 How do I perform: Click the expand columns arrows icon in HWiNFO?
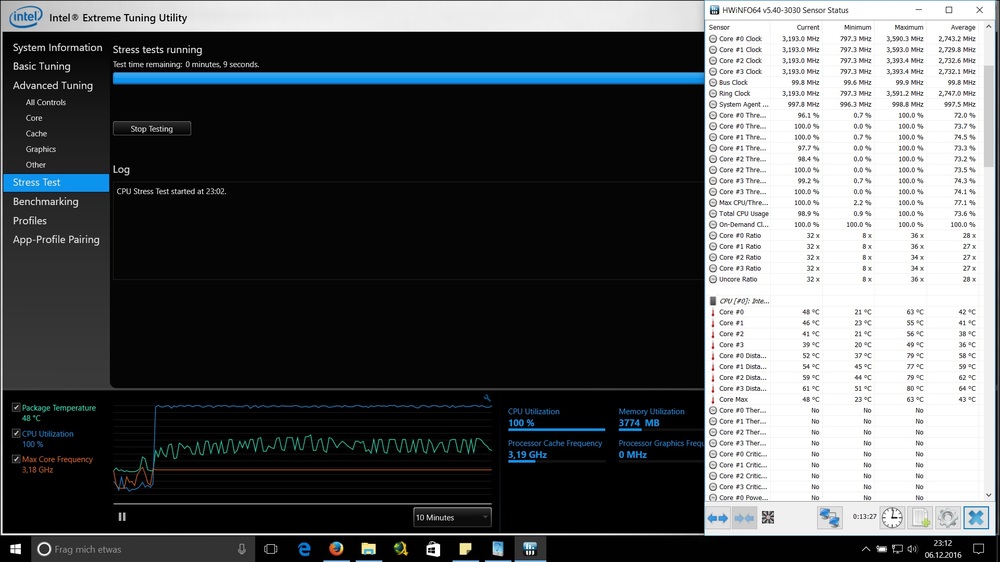718,517
